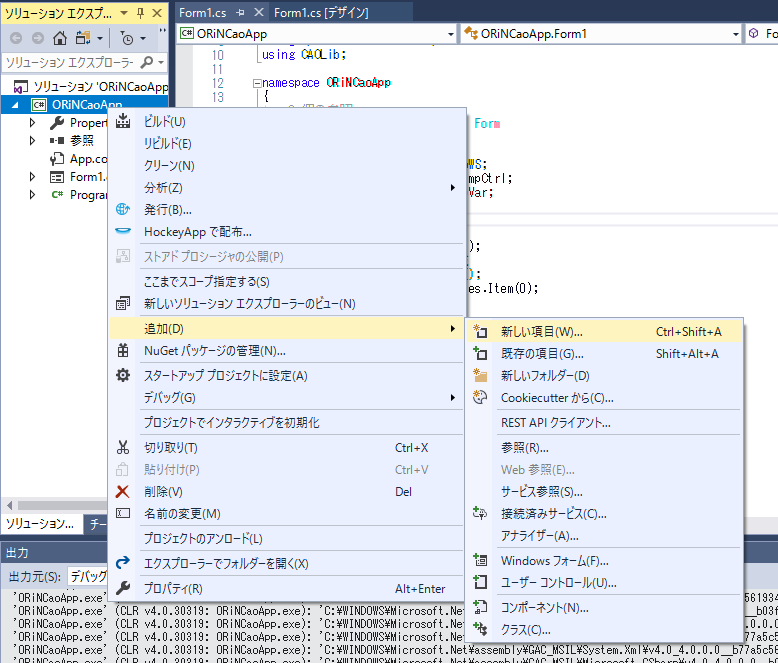
Task: Click the new Solution Explorer view icon
Action: pyautogui.click(x=123, y=303)
